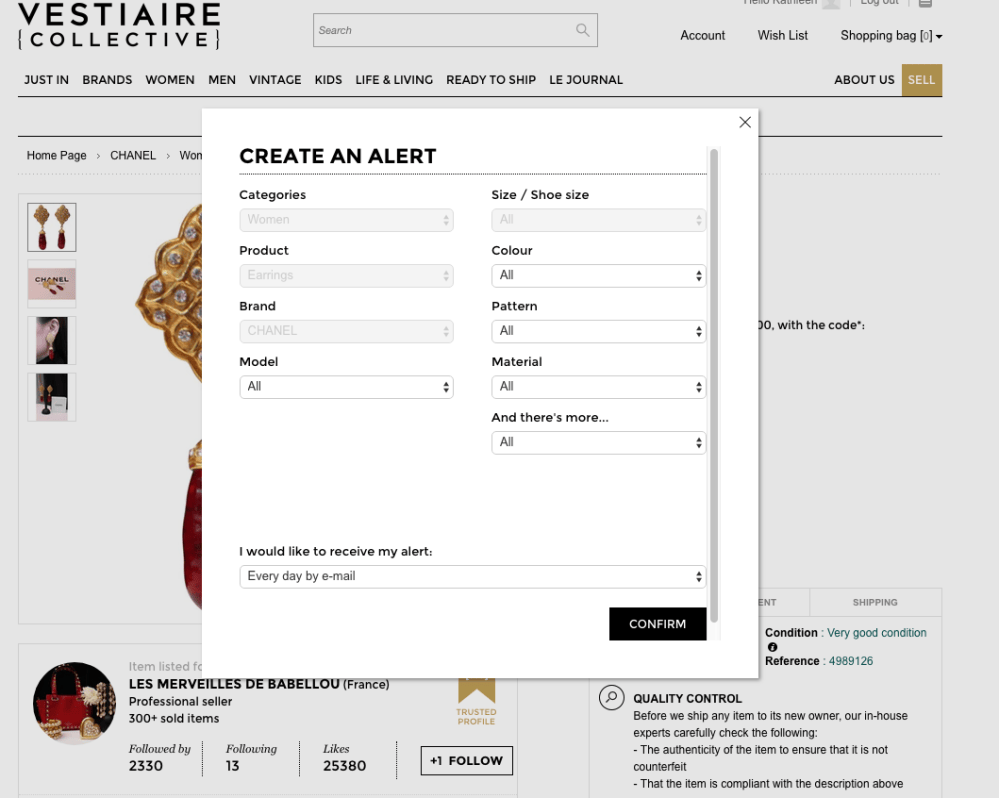Click the search magnifier icon
Image resolution: width=999 pixels, height=798 pixels.
(x=582, y=30)
